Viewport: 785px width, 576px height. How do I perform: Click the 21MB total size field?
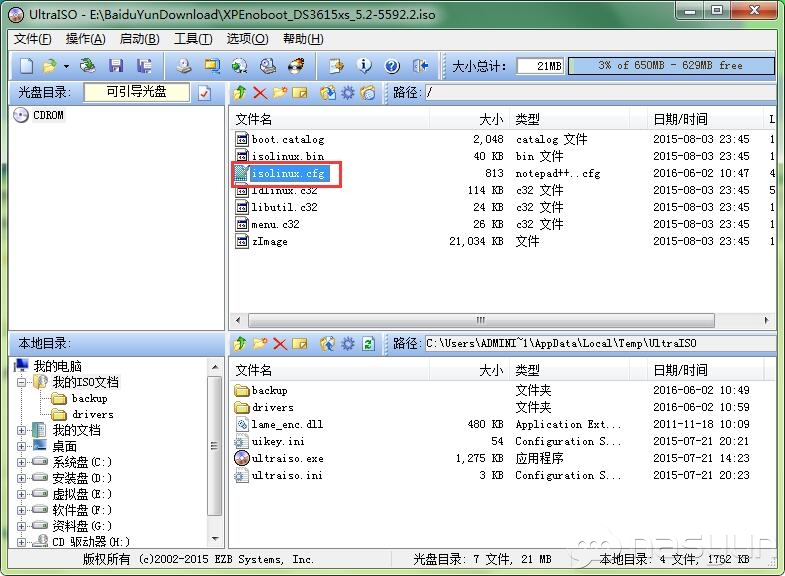point(540,66)
